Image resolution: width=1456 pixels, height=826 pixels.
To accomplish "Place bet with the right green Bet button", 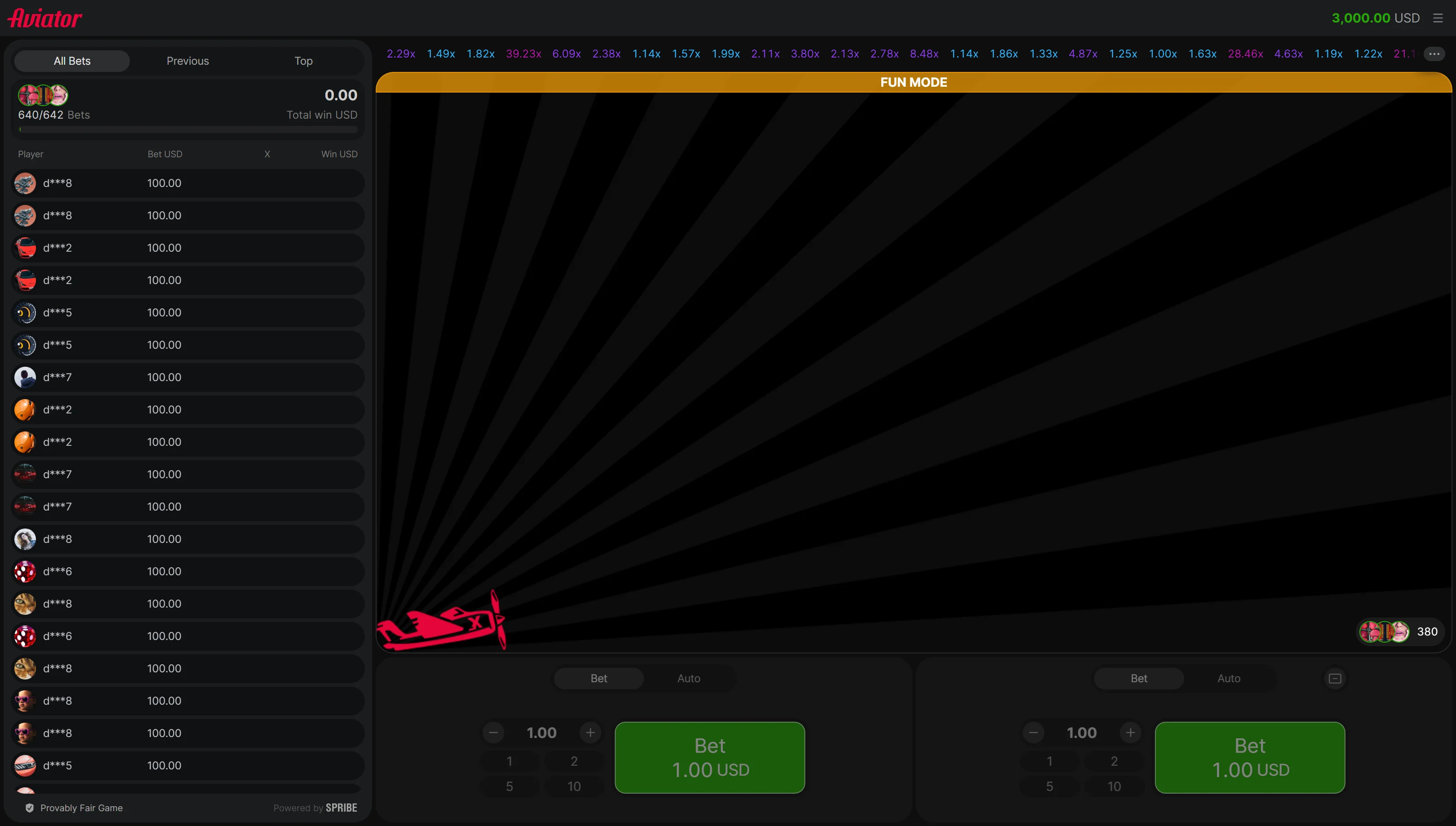I will coord(1250,757).
